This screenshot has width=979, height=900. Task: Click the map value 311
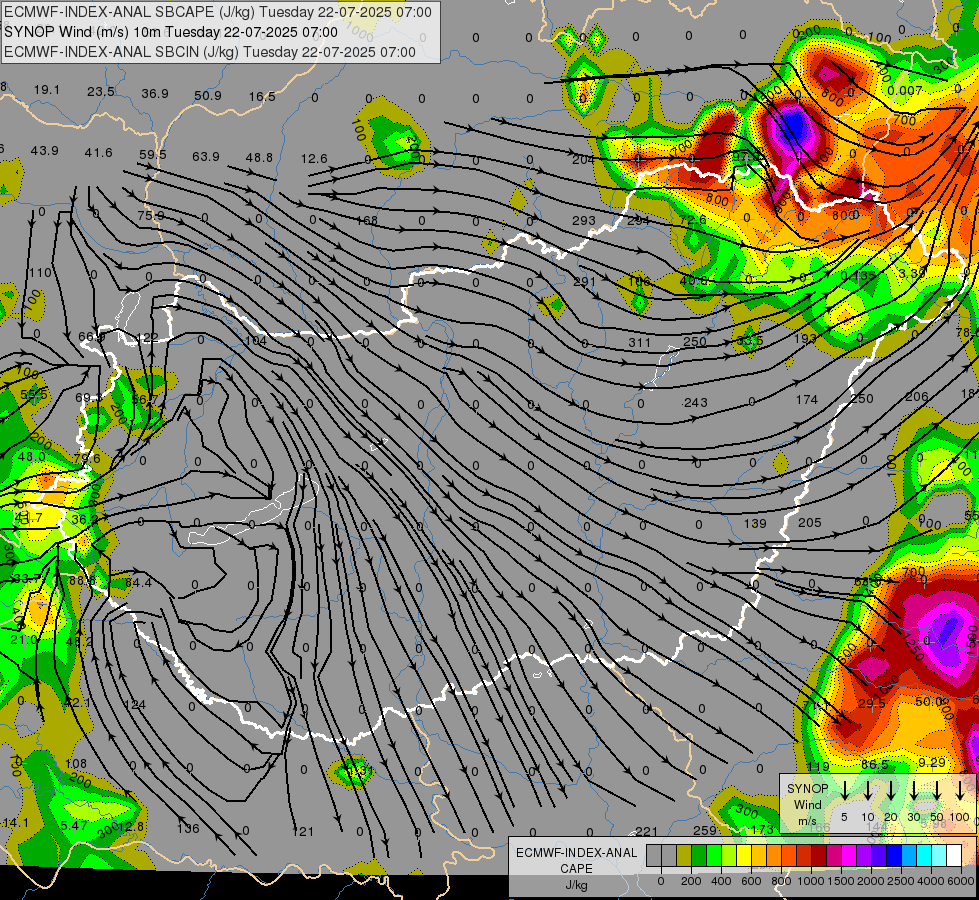[639, 342]
